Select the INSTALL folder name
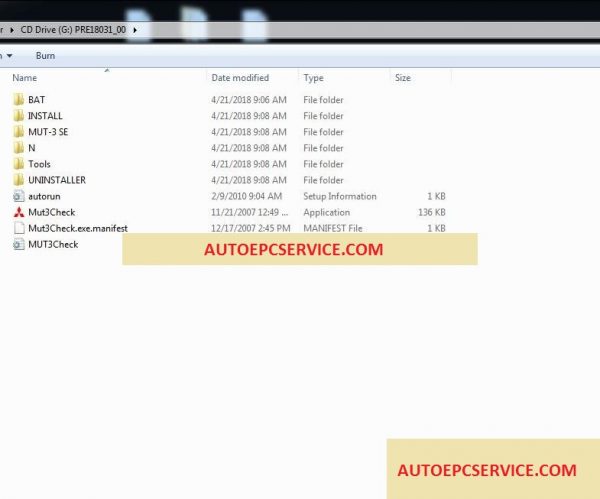The image size is (600, 499). click(45, 116)
